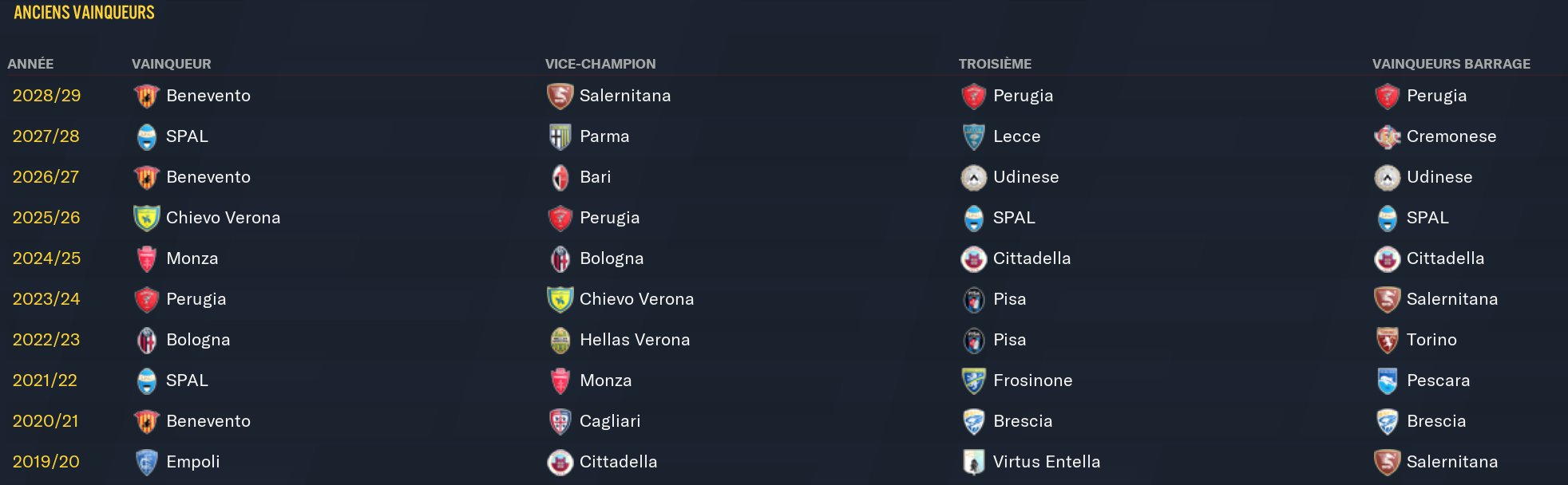Click the Lecce club badge

point(973,136)
